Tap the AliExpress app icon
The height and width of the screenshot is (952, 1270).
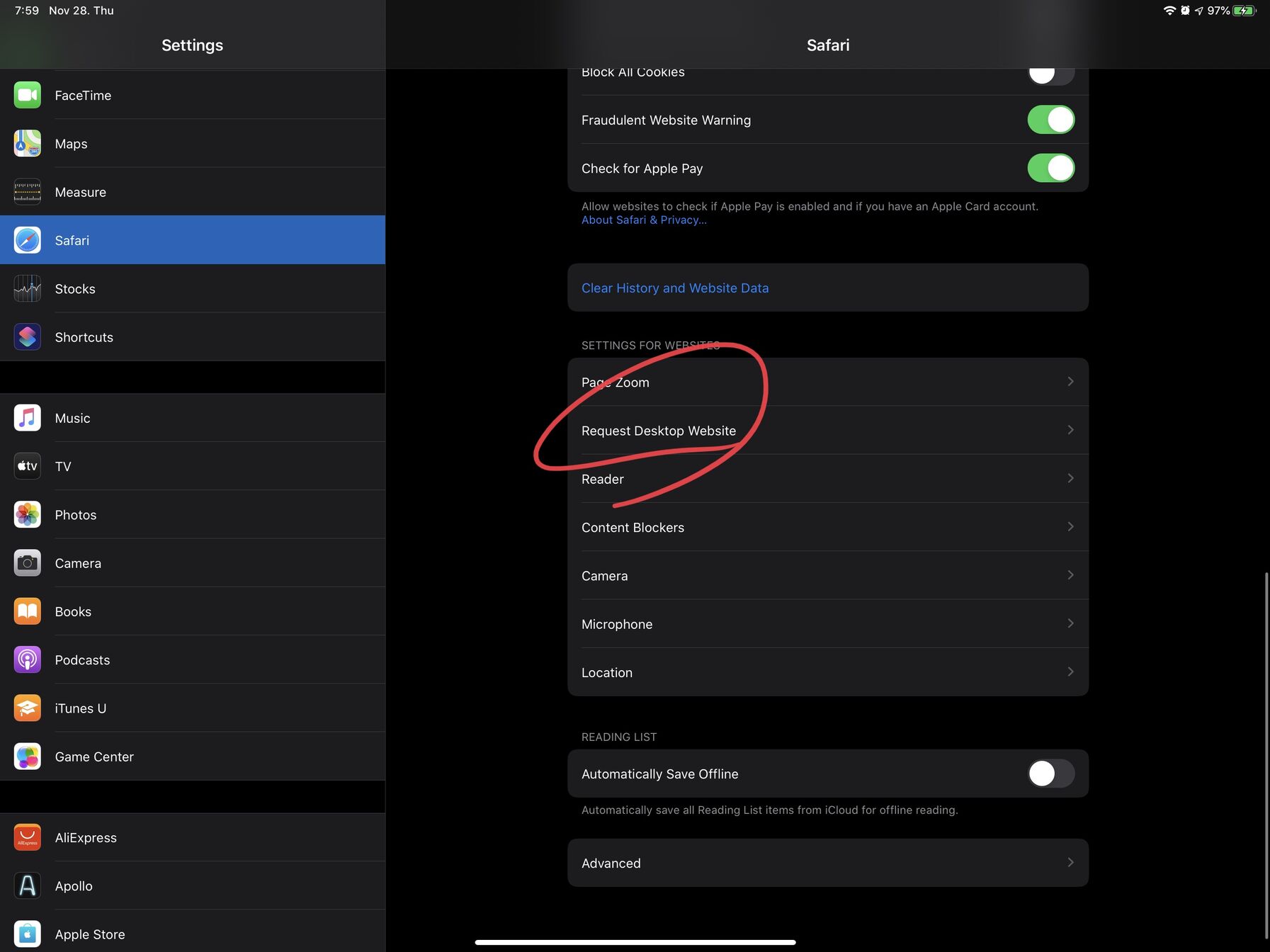click(28, 837)
